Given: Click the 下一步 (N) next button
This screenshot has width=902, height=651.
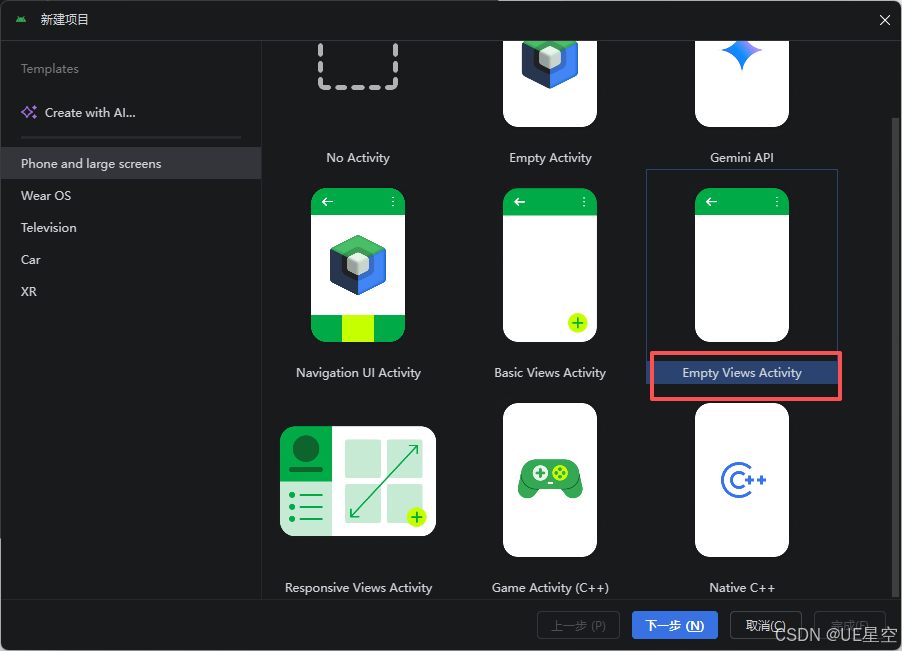Looking at the screenshot, I should 675,625.
